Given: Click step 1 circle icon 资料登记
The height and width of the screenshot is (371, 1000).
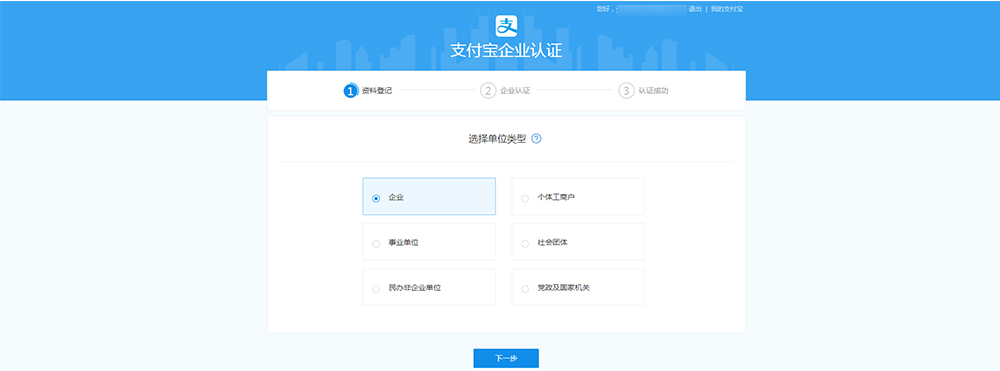Looking at the screenshot, I should tap(350, 91).
